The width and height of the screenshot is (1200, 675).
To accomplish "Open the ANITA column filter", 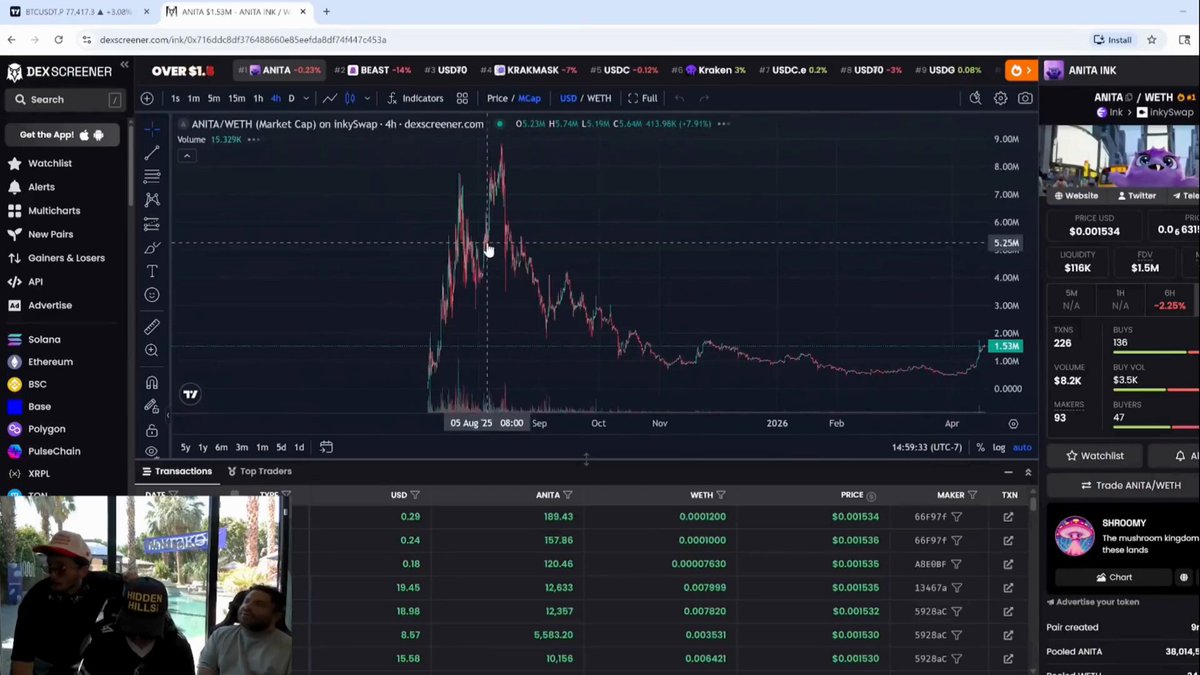I will (x=567, y=495).
